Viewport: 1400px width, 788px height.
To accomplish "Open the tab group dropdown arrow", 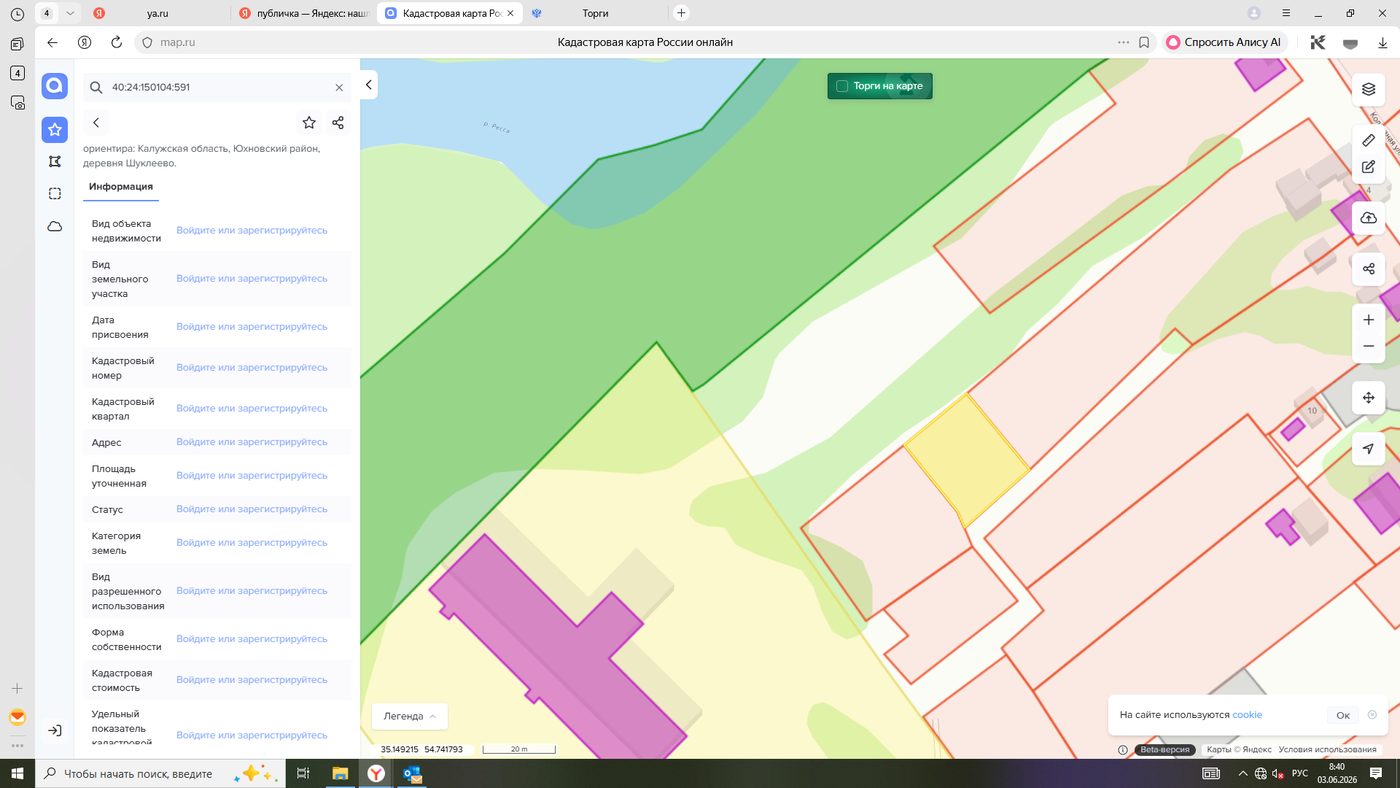I will click(x=70, y=13).
